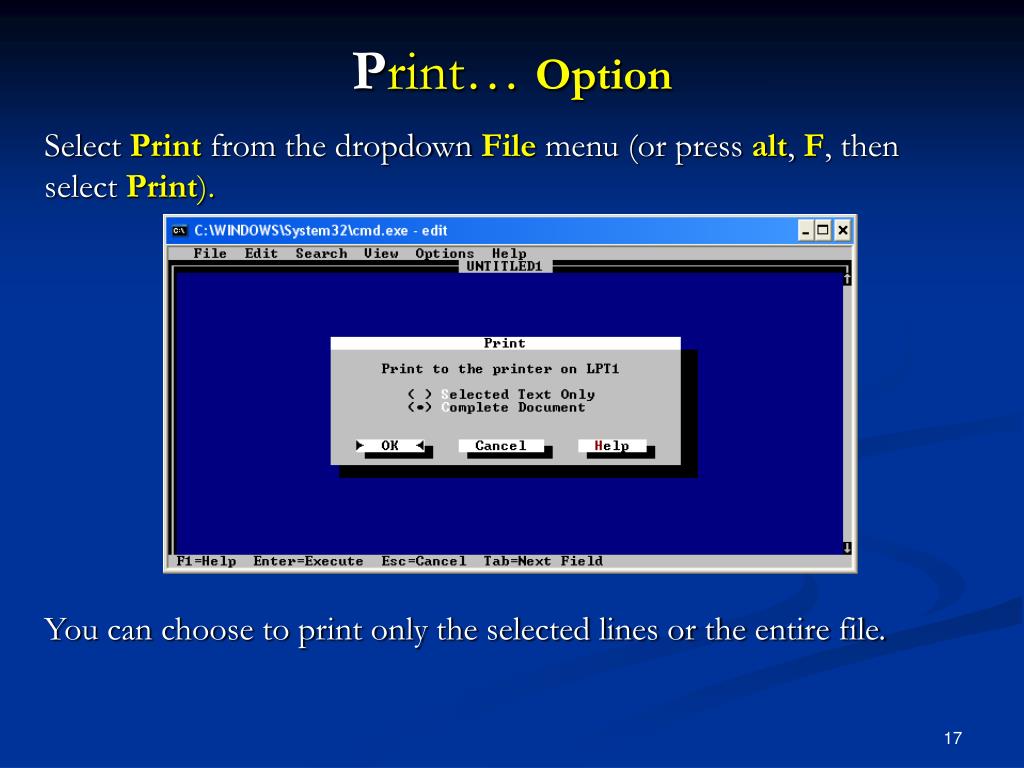The width and height of the screenshot is (1024, 768).
Task: Close the cmd.exe window
Action: 843,231
